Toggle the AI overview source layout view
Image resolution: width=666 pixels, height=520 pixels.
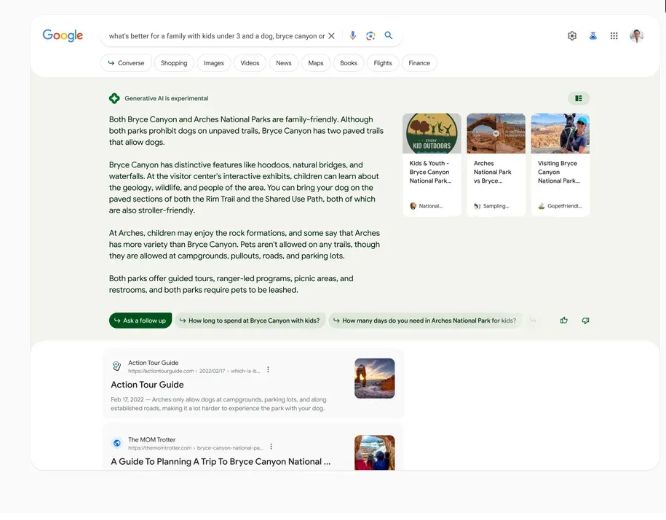(x=578, y=98)
